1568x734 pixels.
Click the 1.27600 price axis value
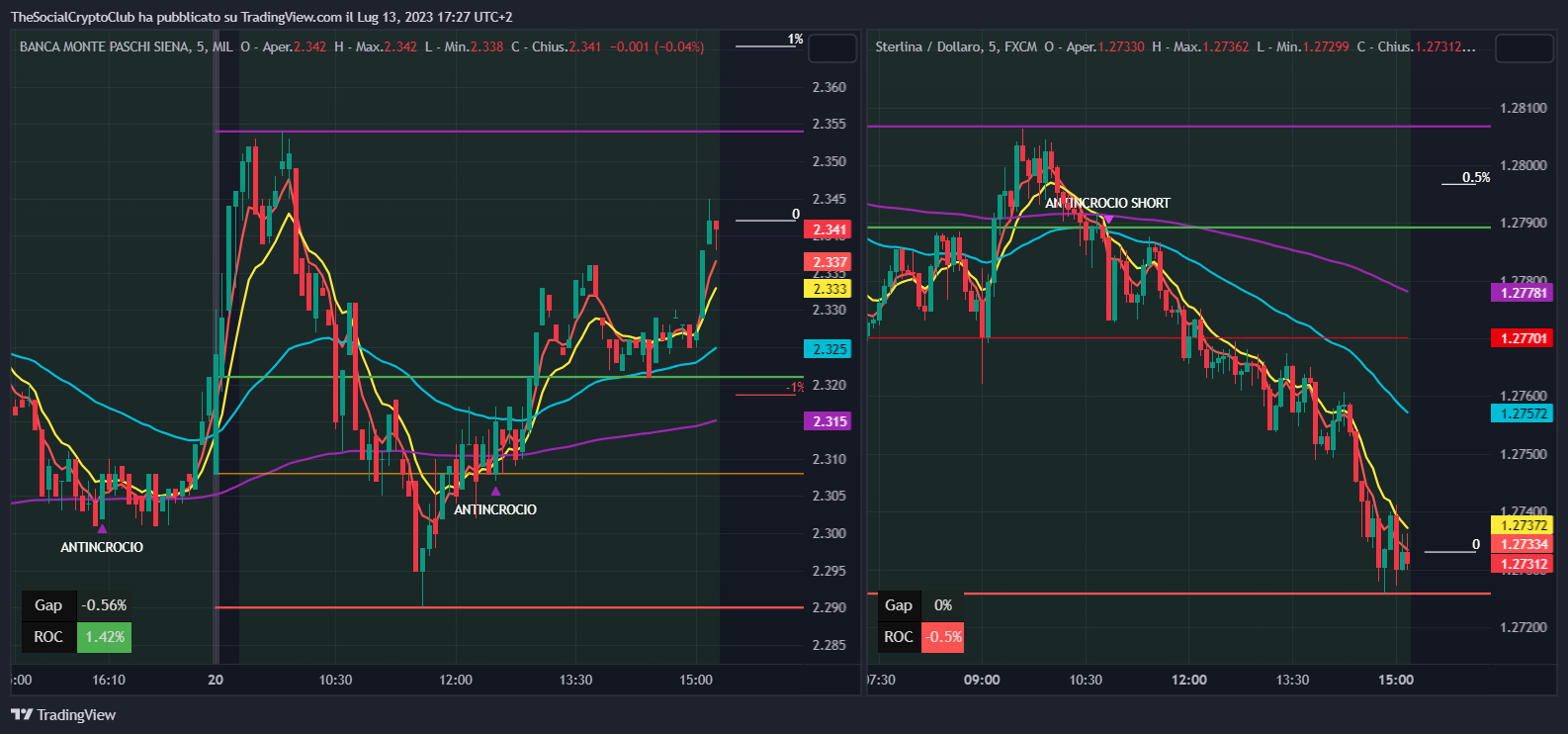[1524, 396]
